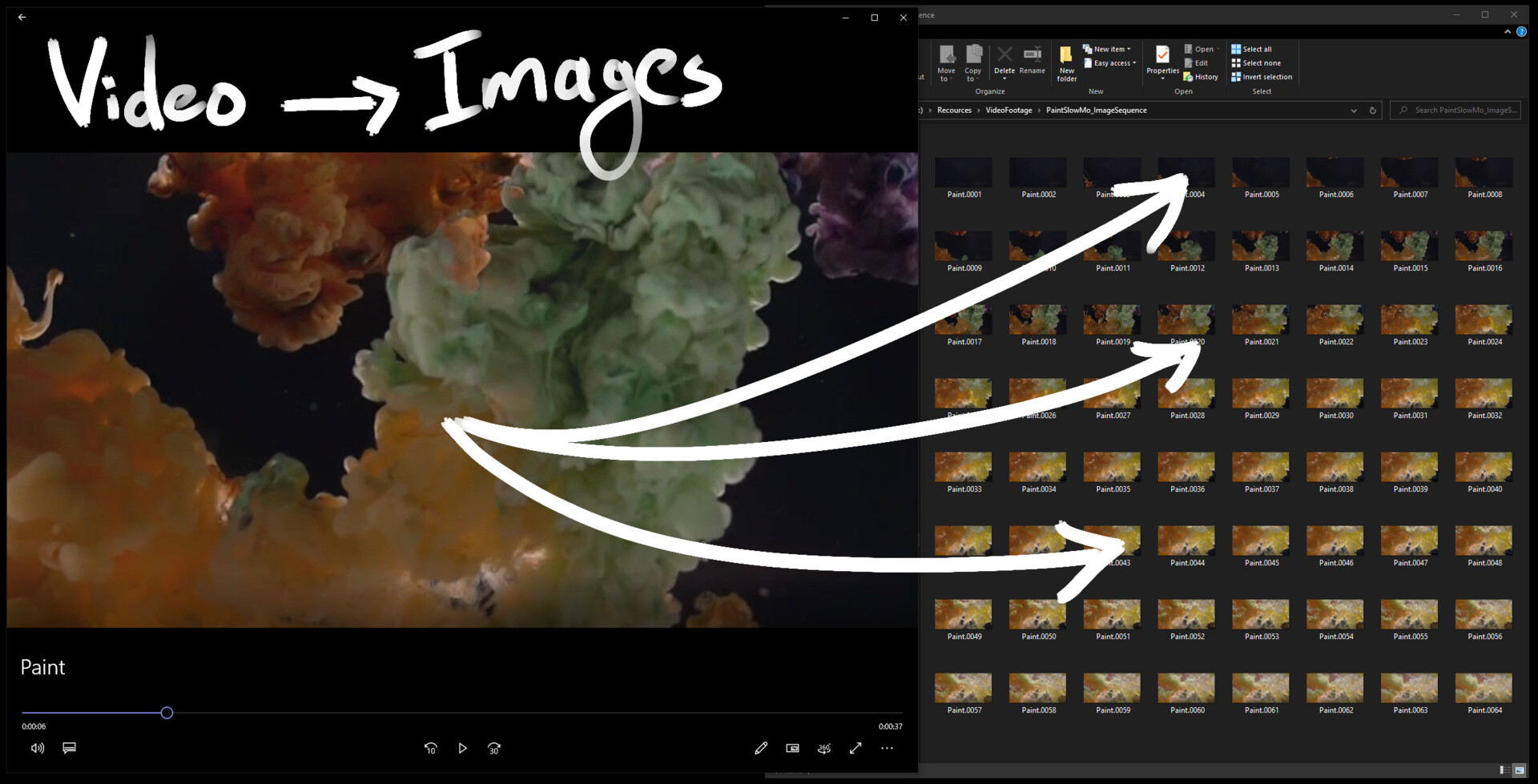Image resolution: width=1538 pixels, height=784 pixels.
Task: Open the 360-degree view mode
Action: click(x=823, y=747)
